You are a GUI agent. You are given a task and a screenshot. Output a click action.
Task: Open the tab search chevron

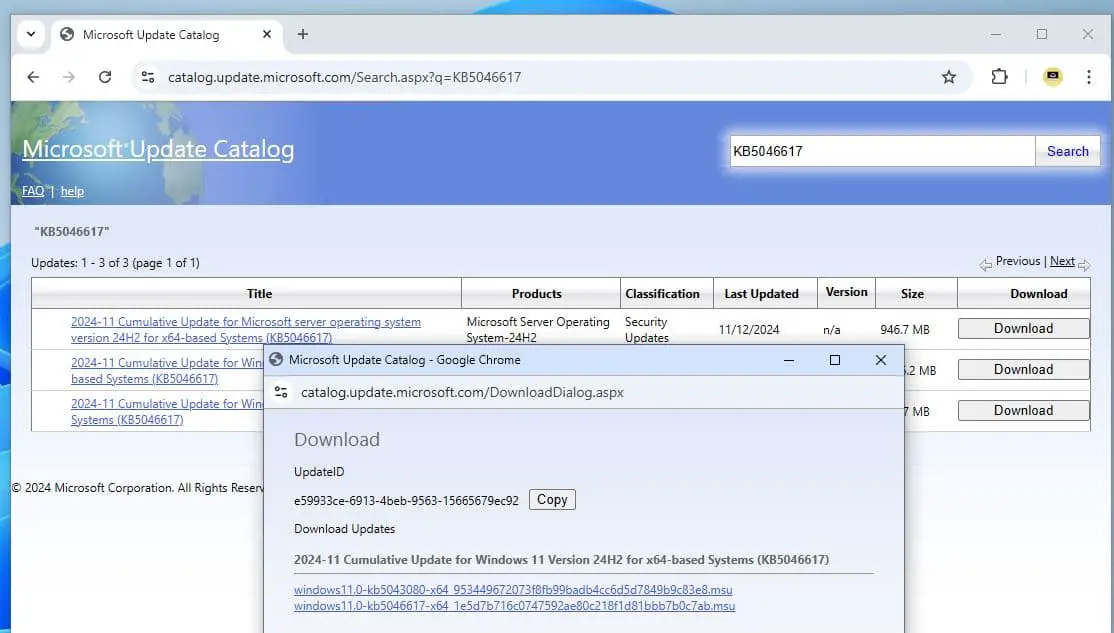tap(31, 34)
